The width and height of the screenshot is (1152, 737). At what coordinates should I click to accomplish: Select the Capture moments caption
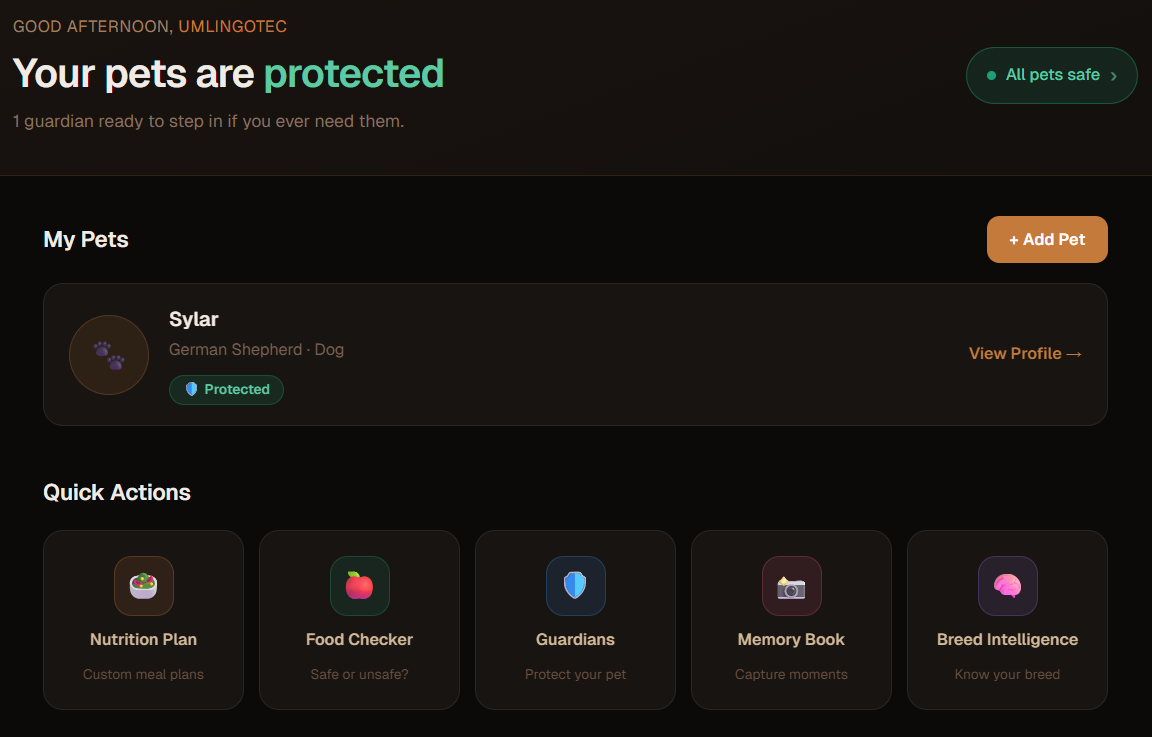click(x=791, y=675)
